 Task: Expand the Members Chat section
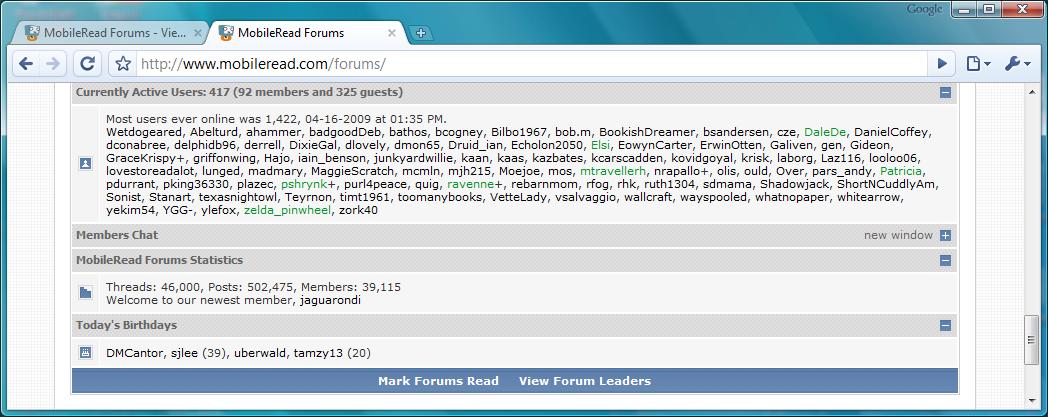945,235
